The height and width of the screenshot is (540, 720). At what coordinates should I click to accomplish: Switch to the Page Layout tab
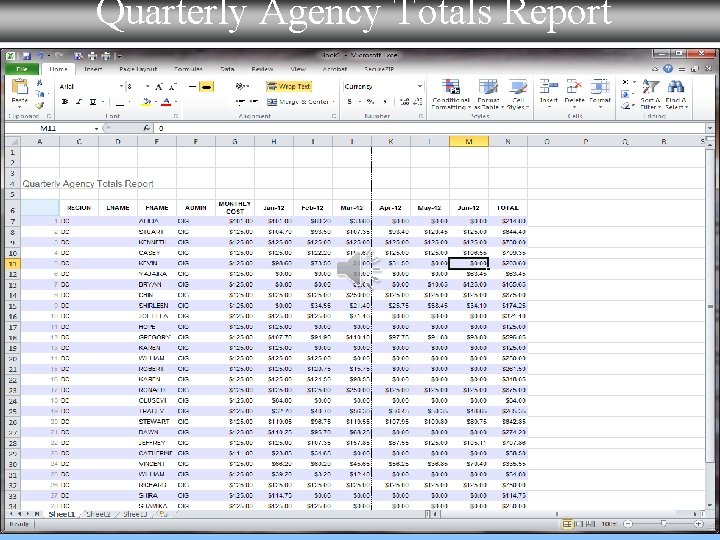(138, 69)
